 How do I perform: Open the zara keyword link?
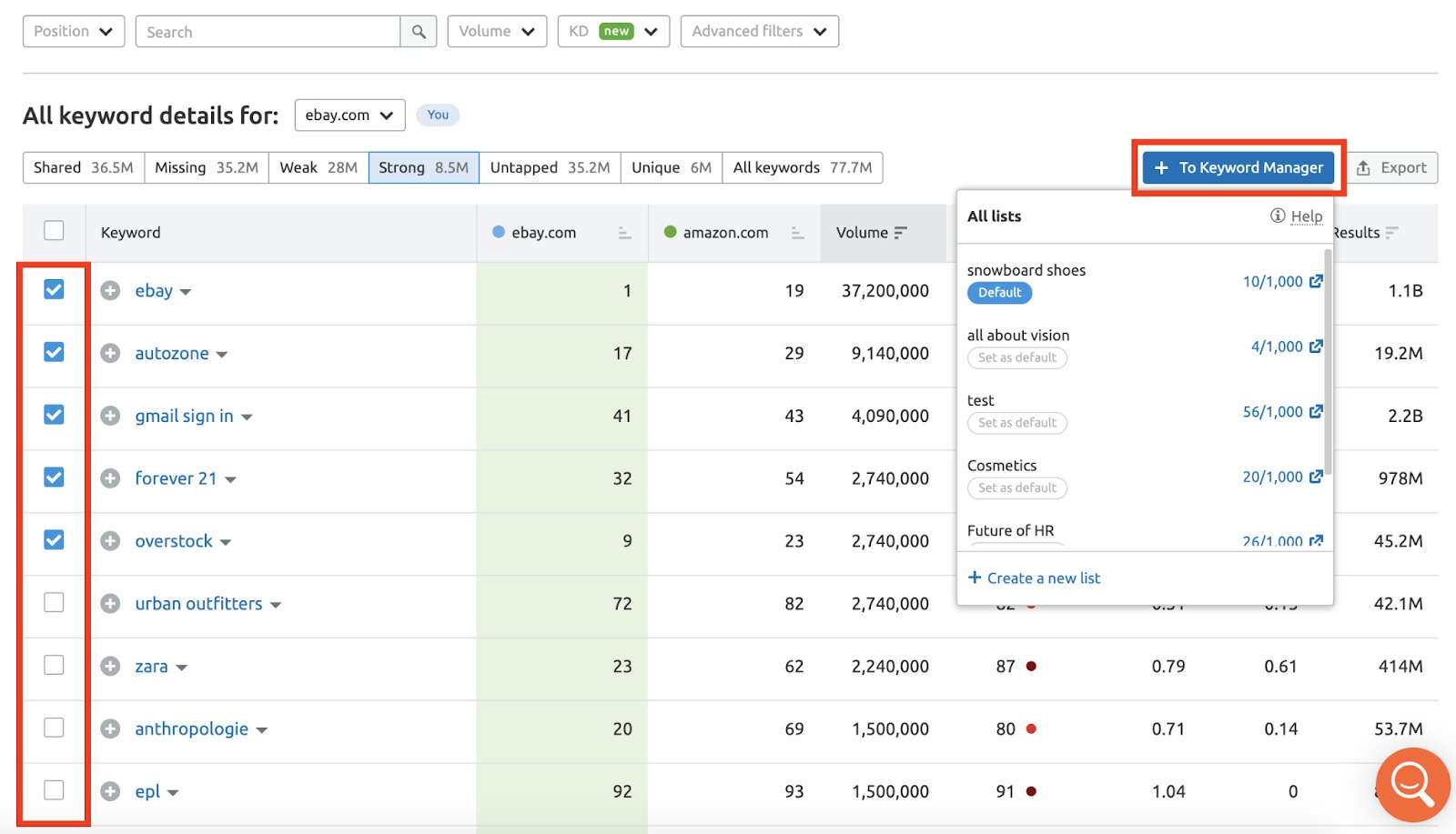151,667
